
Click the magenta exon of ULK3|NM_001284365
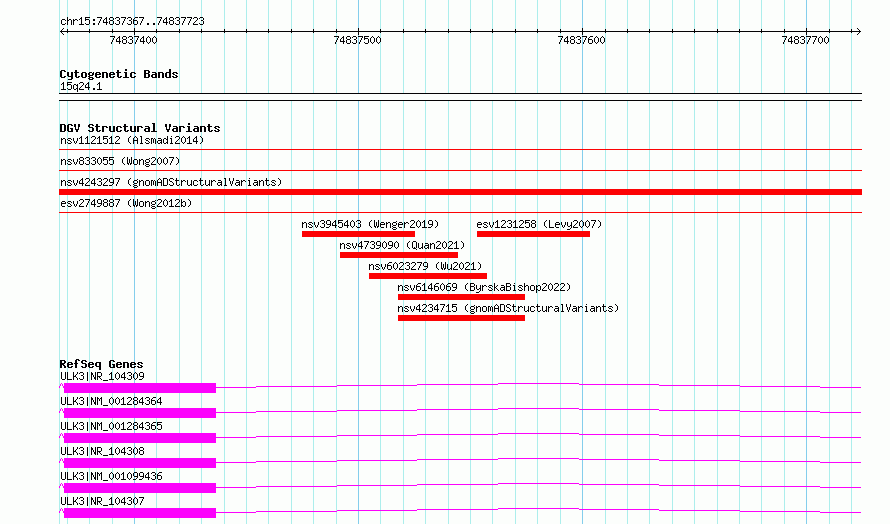coord(140,438)
